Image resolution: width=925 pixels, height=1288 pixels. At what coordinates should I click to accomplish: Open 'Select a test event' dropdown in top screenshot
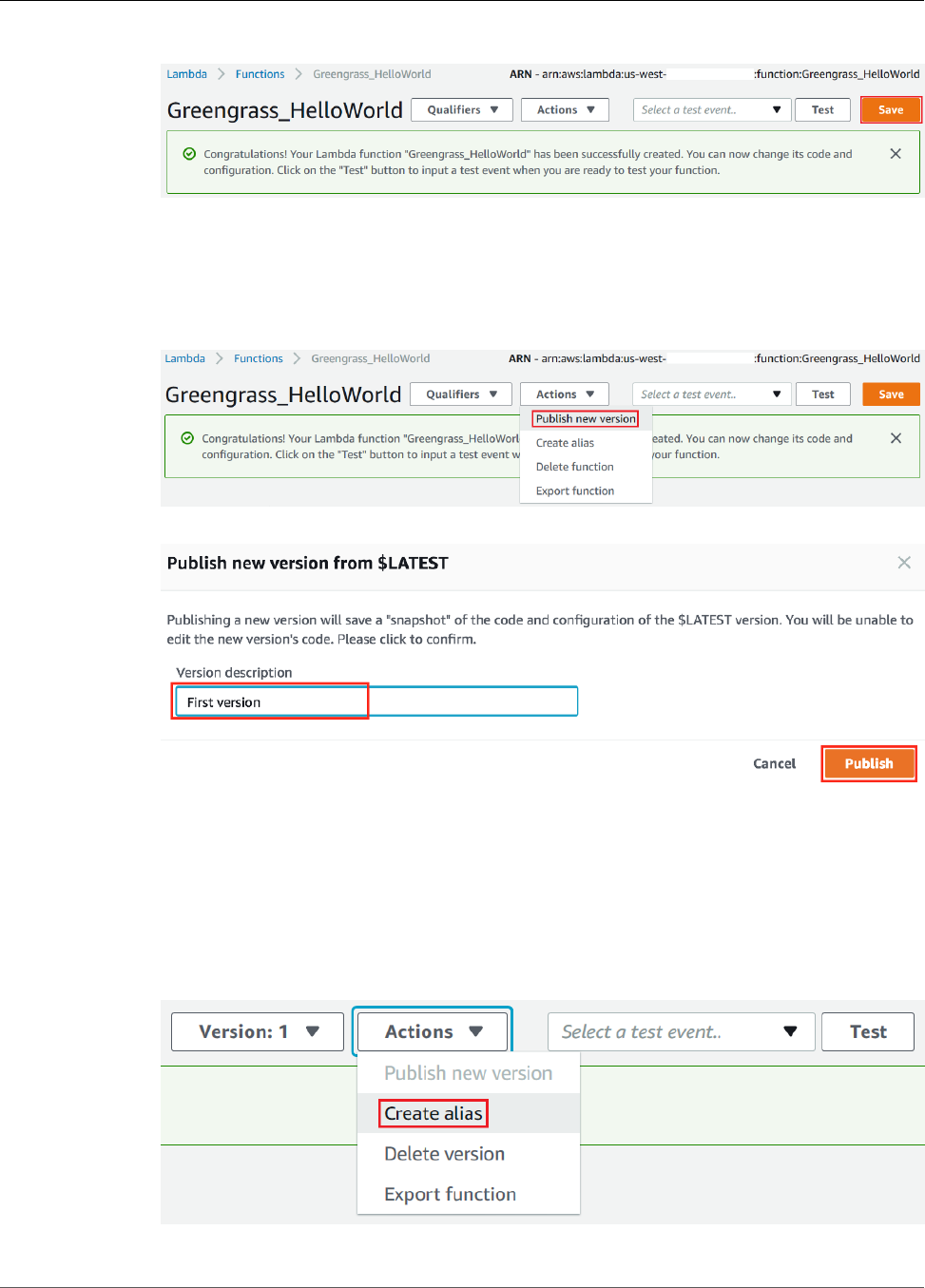point(712,110)
